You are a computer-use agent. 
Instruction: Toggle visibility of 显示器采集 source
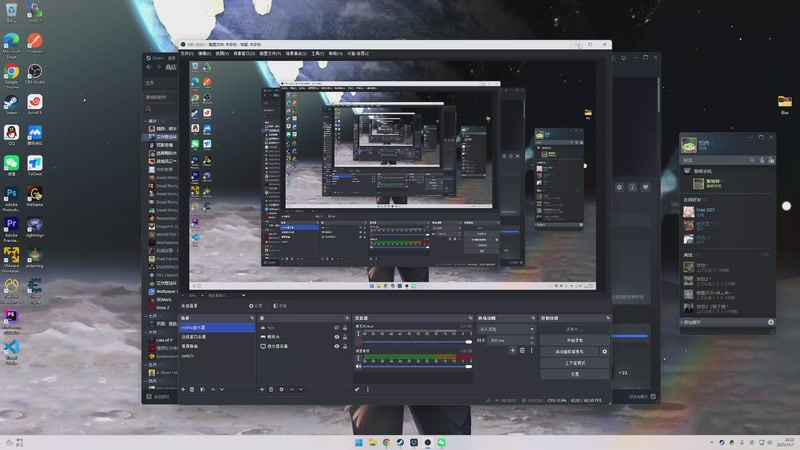(337, 346)
